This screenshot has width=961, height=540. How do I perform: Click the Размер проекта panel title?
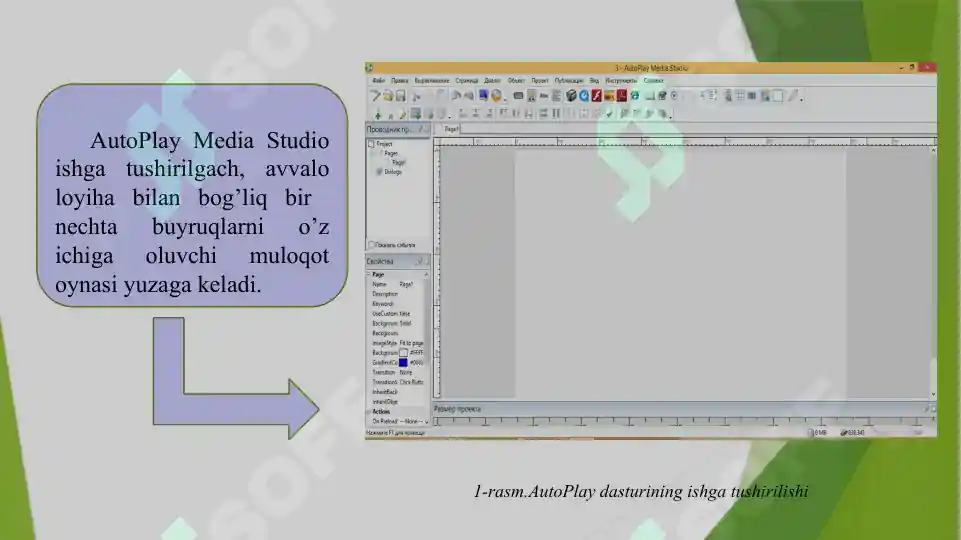coord(457,409)
